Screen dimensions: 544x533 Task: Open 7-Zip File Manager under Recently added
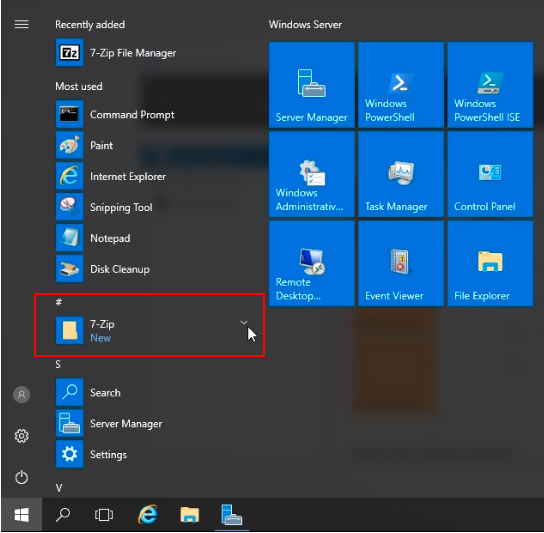coord(116,53)
